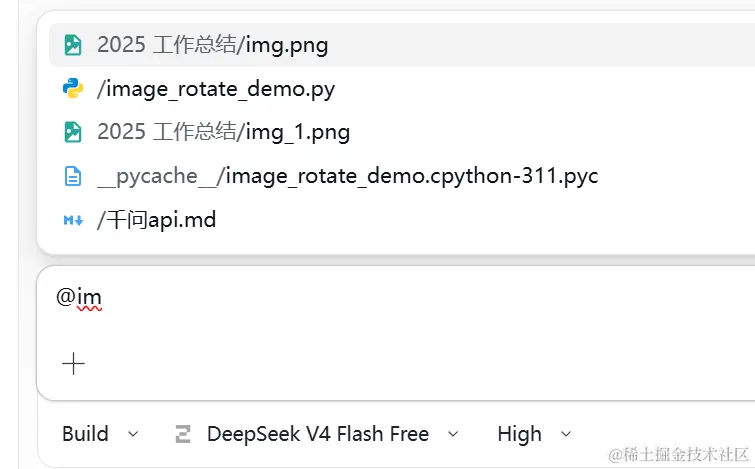The image size is (755, 469).
Task: Expand the chevron after DeepSeek V4 Flash Free
Action: (x=453, y=434)
